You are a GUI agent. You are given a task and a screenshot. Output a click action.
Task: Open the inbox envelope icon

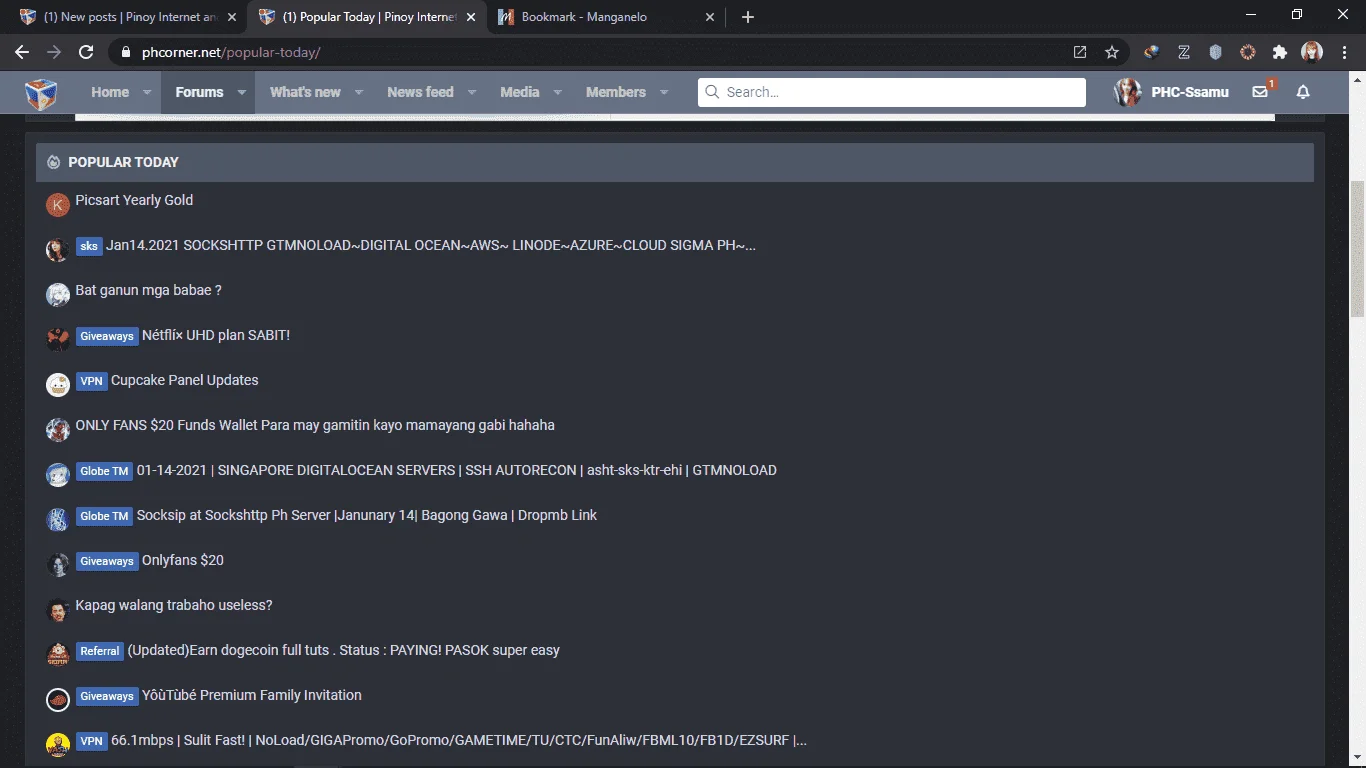coord(1260,92)
